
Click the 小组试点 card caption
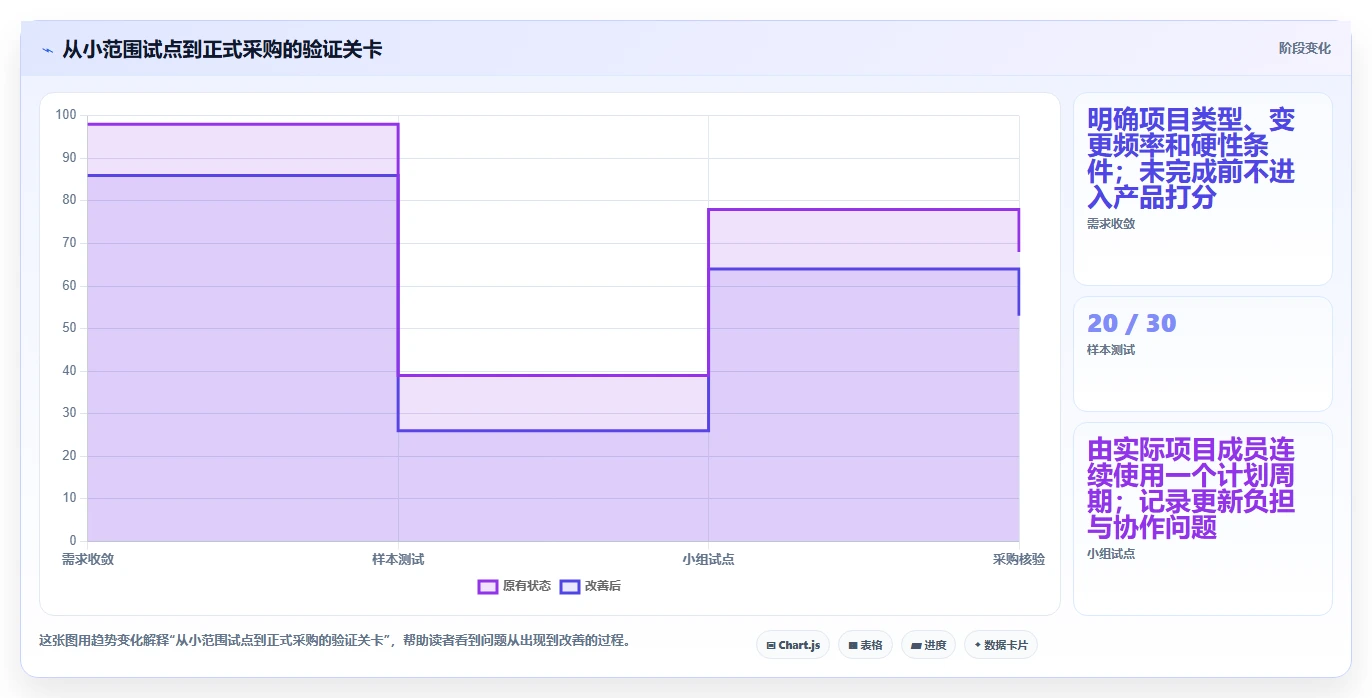click(x=1111, y=554)
